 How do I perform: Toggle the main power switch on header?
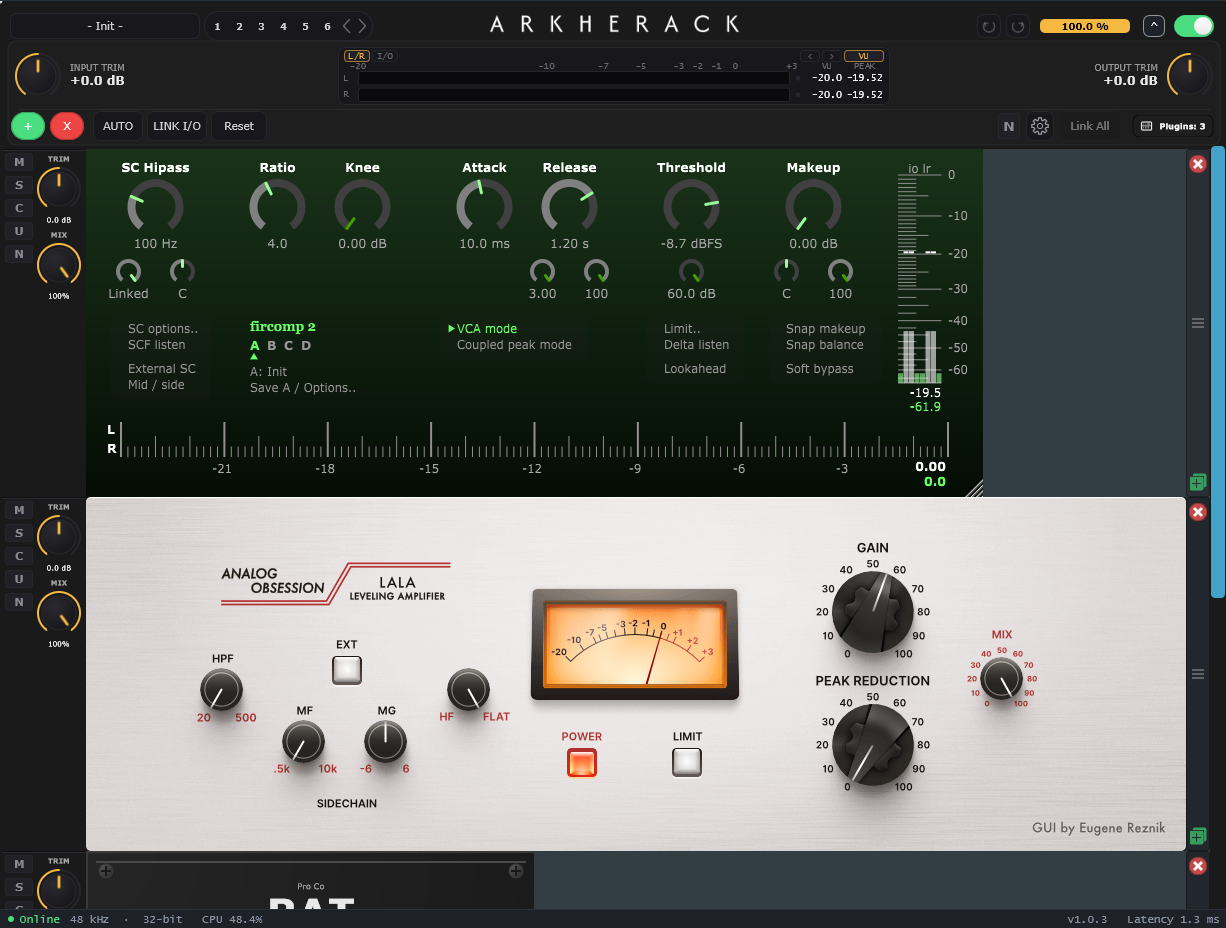tap(1194, 26)
